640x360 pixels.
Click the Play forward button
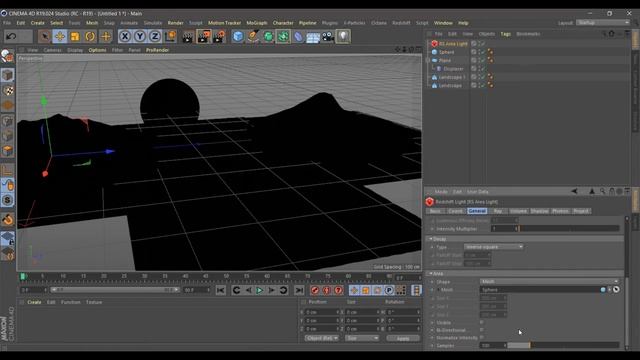(260, 290)
